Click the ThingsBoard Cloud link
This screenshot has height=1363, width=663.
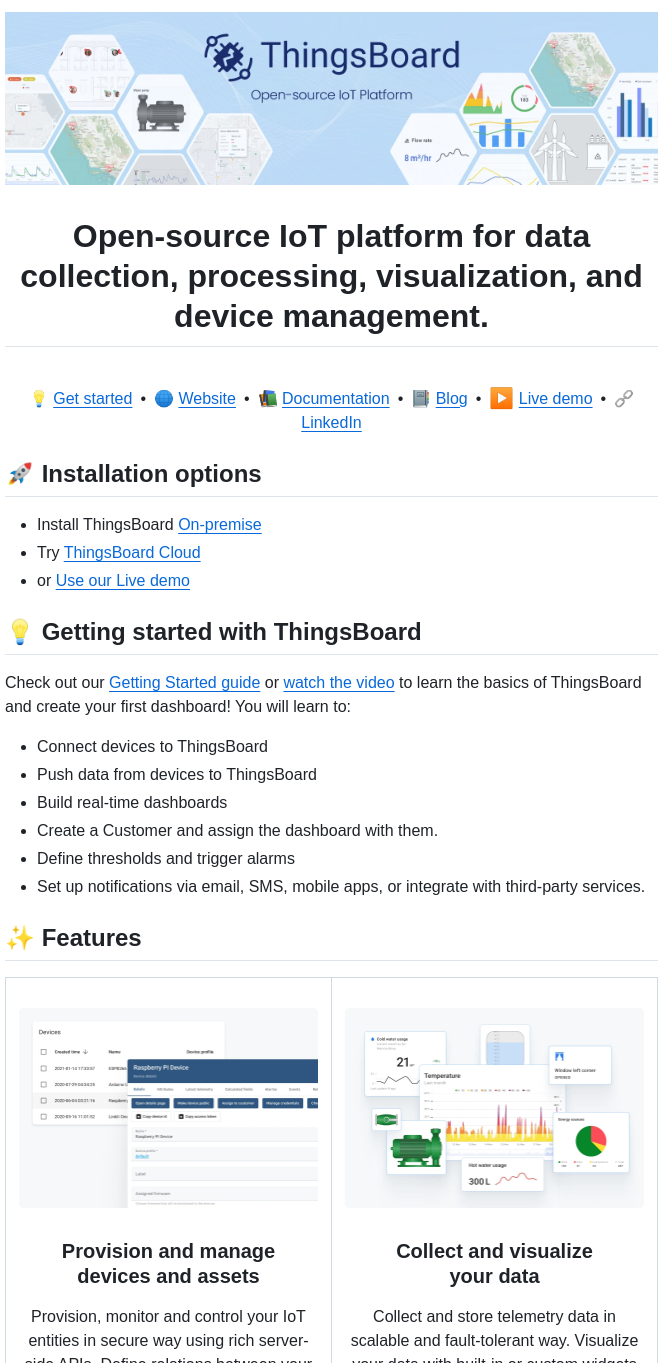[132, 552]
